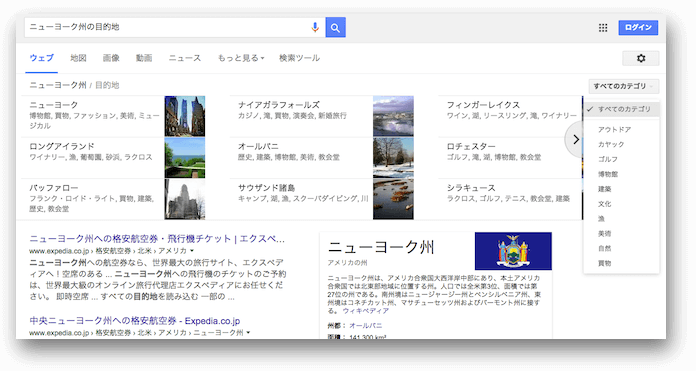Click the ニューヨーク skyscraper thumbnail

click(185, 116)
